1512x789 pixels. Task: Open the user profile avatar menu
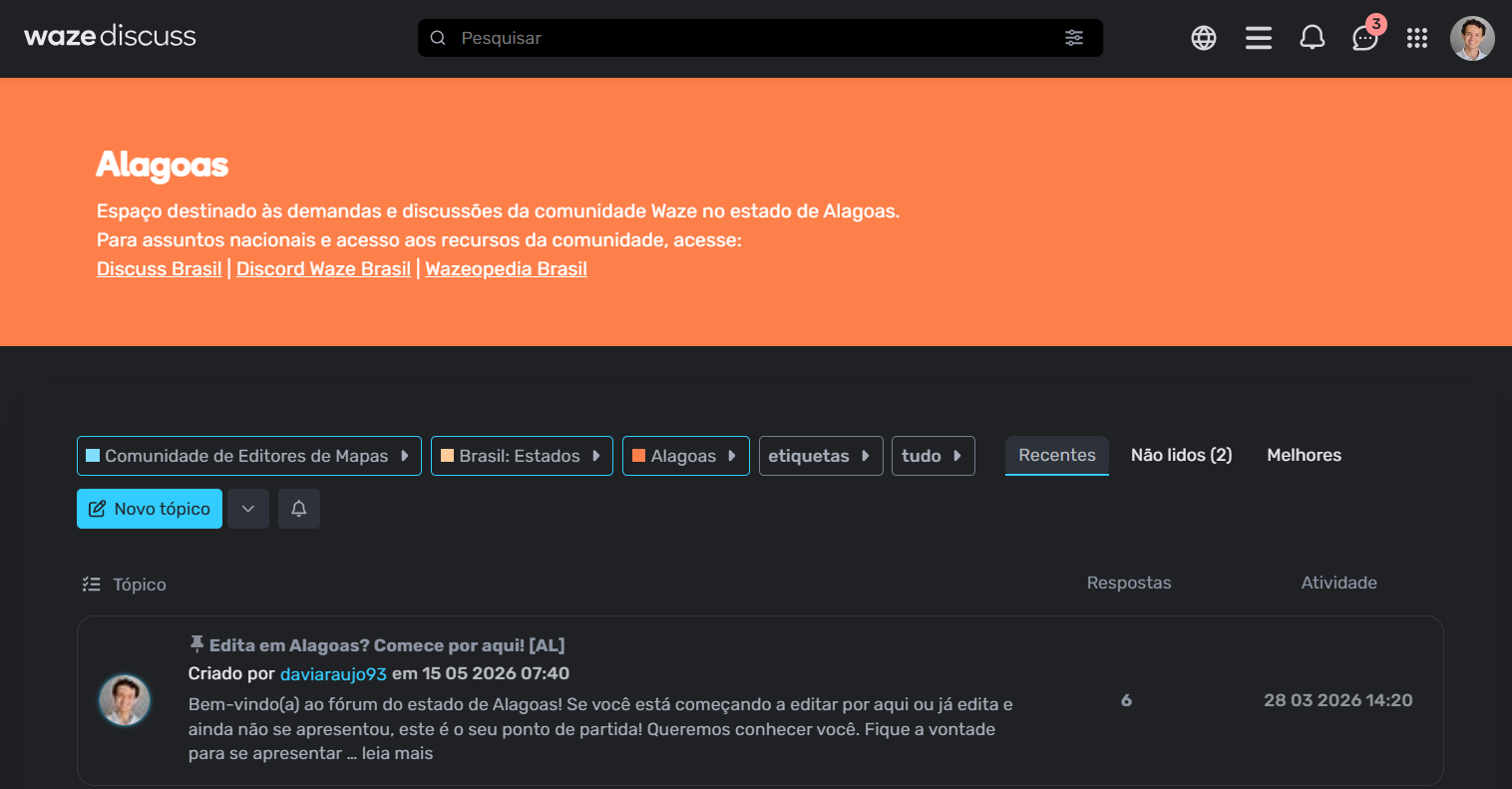tap(1472, 38)
